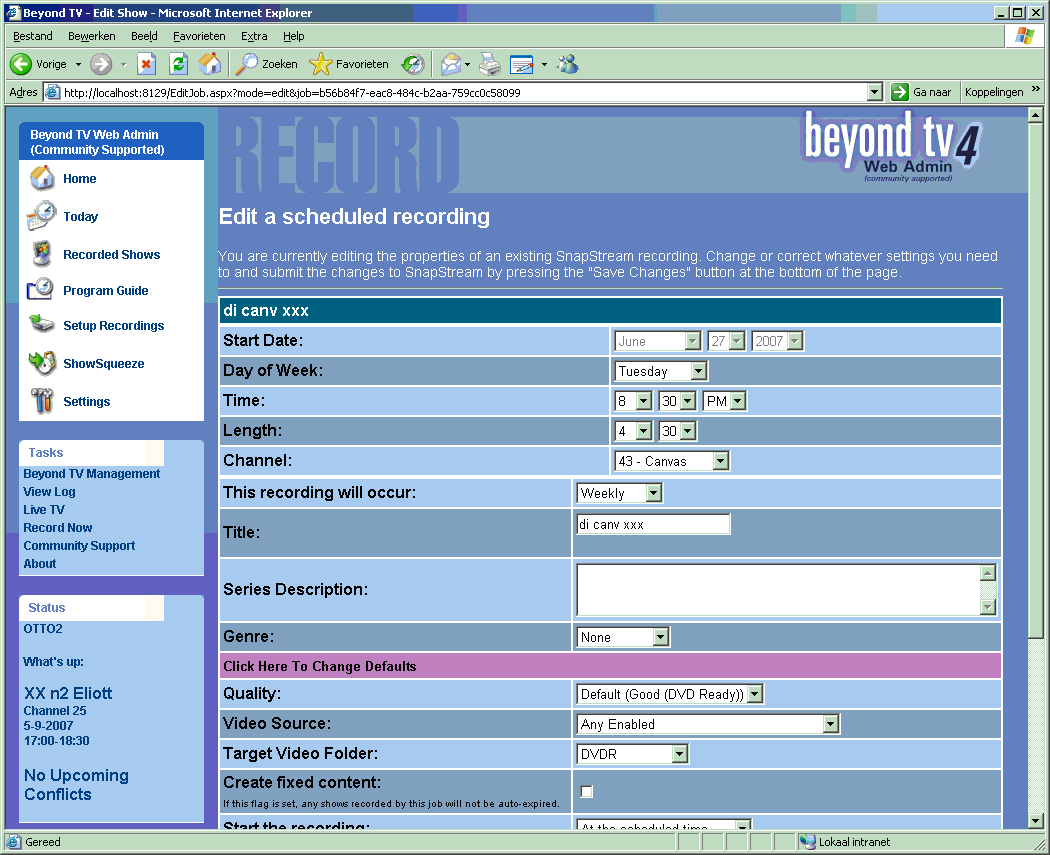
Task: Open the Length minutes dropdown
Action: [678, 431]
